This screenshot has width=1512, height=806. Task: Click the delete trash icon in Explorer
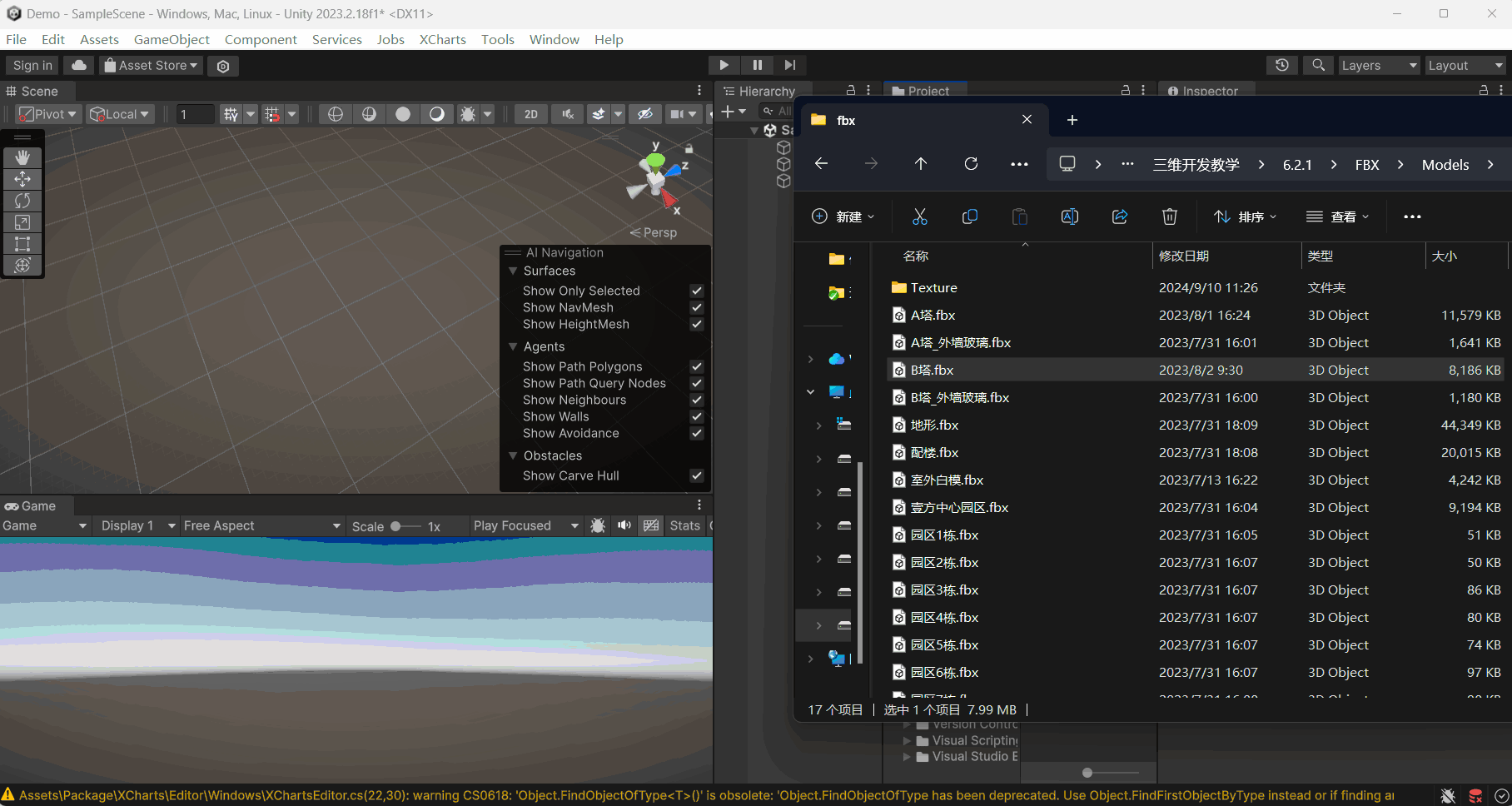[1169, 216]
